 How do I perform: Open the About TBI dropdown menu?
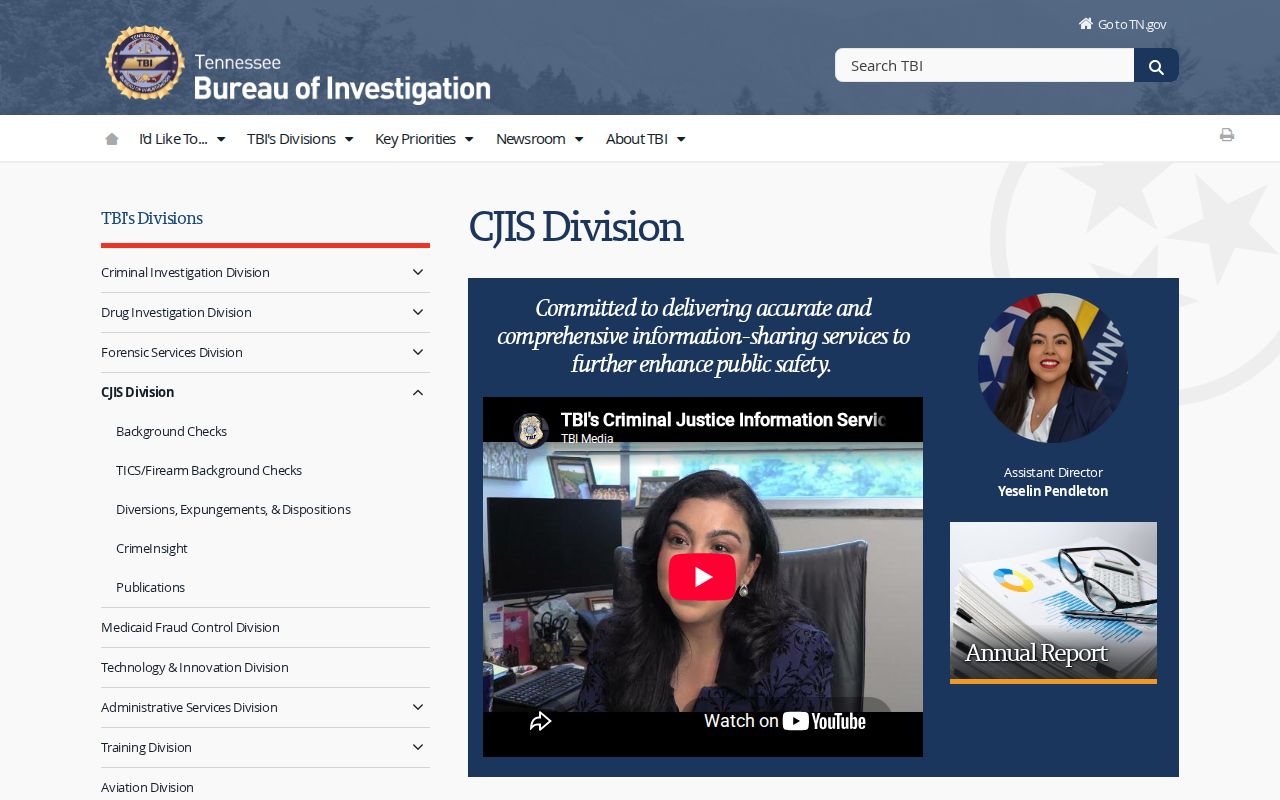646,139
